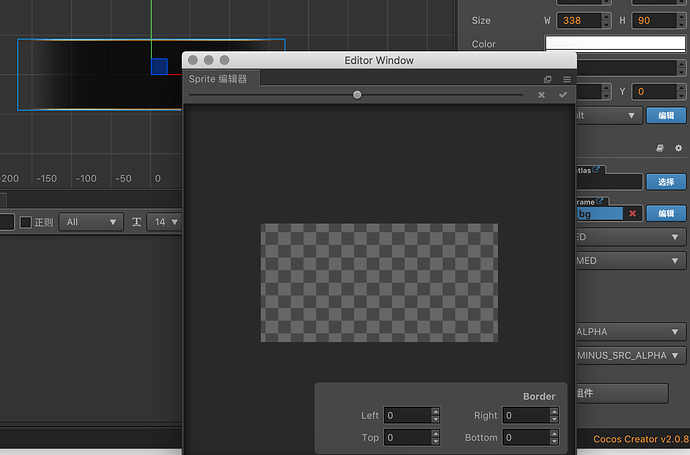Select the Sprite 编辑器 tab
The width and height of the screenshot is (690, 455).
[x=218, y=79]
